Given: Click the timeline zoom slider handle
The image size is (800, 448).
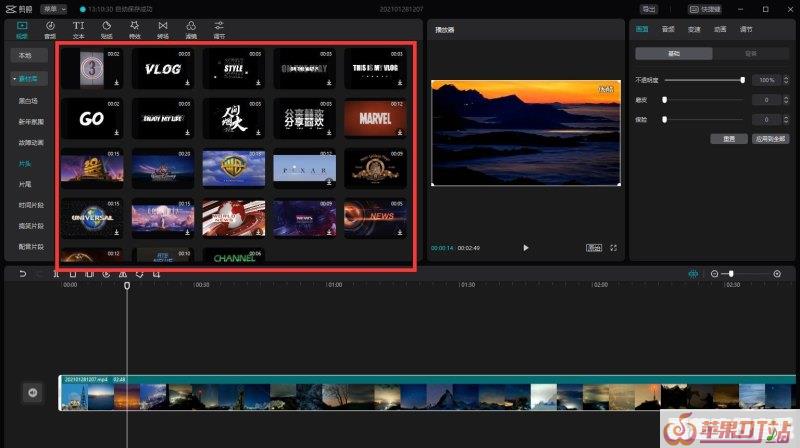Looking at the screenshot, I should tap(731, 274).
